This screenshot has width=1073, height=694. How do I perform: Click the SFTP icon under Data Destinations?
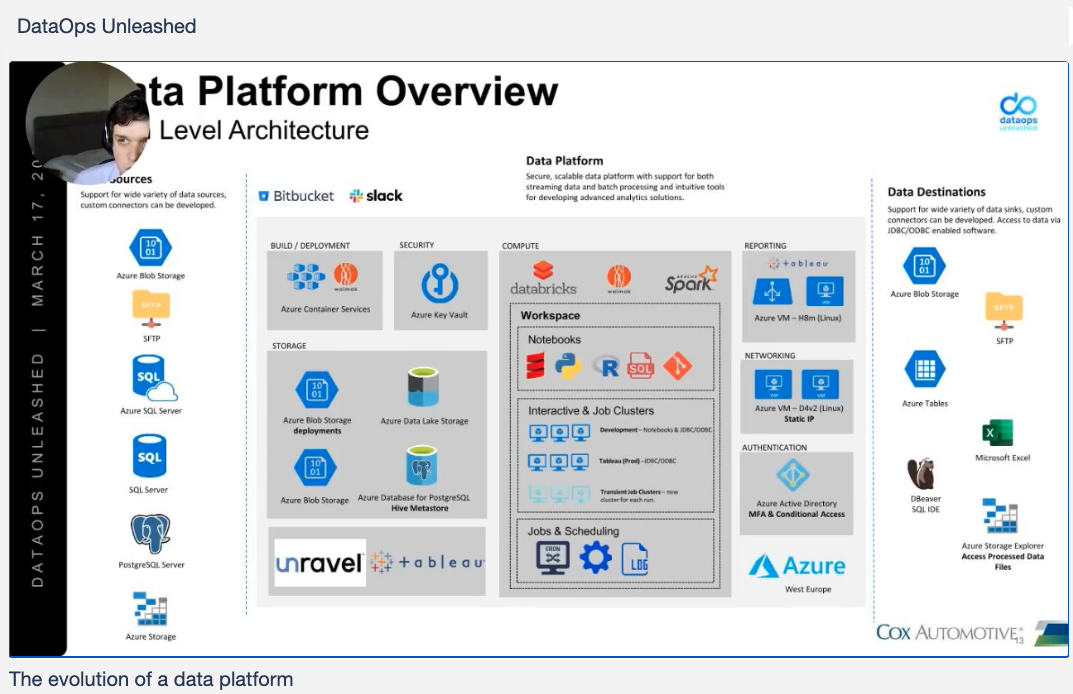click(1004, 311)
